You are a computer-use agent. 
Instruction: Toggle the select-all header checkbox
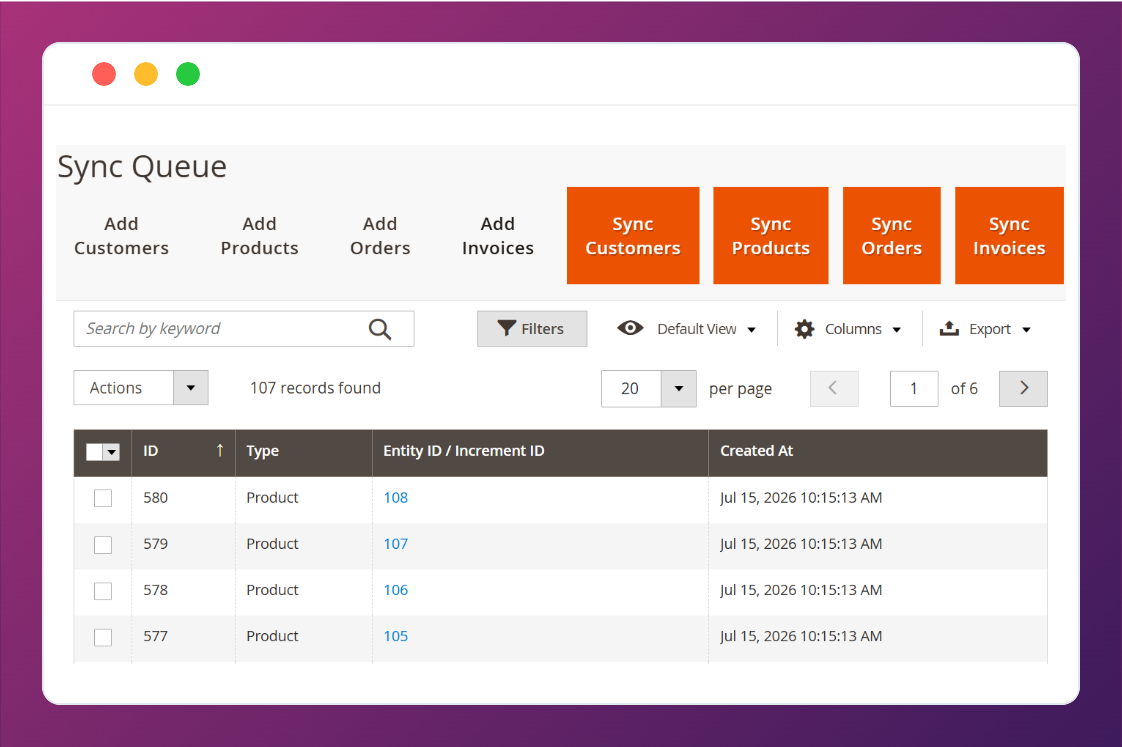point(94,451)
